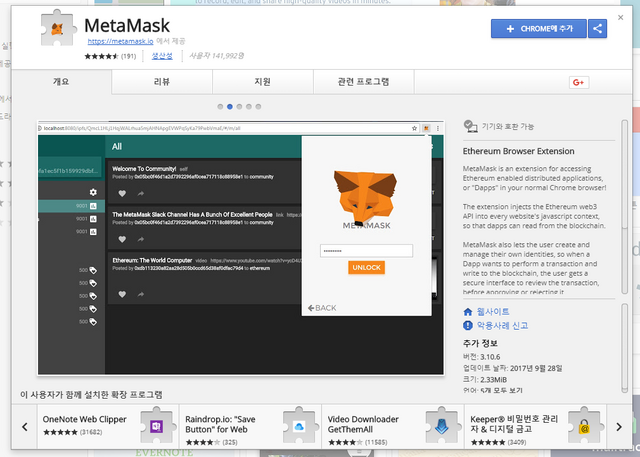The image size is (640, 457).
Task: Open the Raindrop.io cloud extension icon
Action: [x=299, y=426]
